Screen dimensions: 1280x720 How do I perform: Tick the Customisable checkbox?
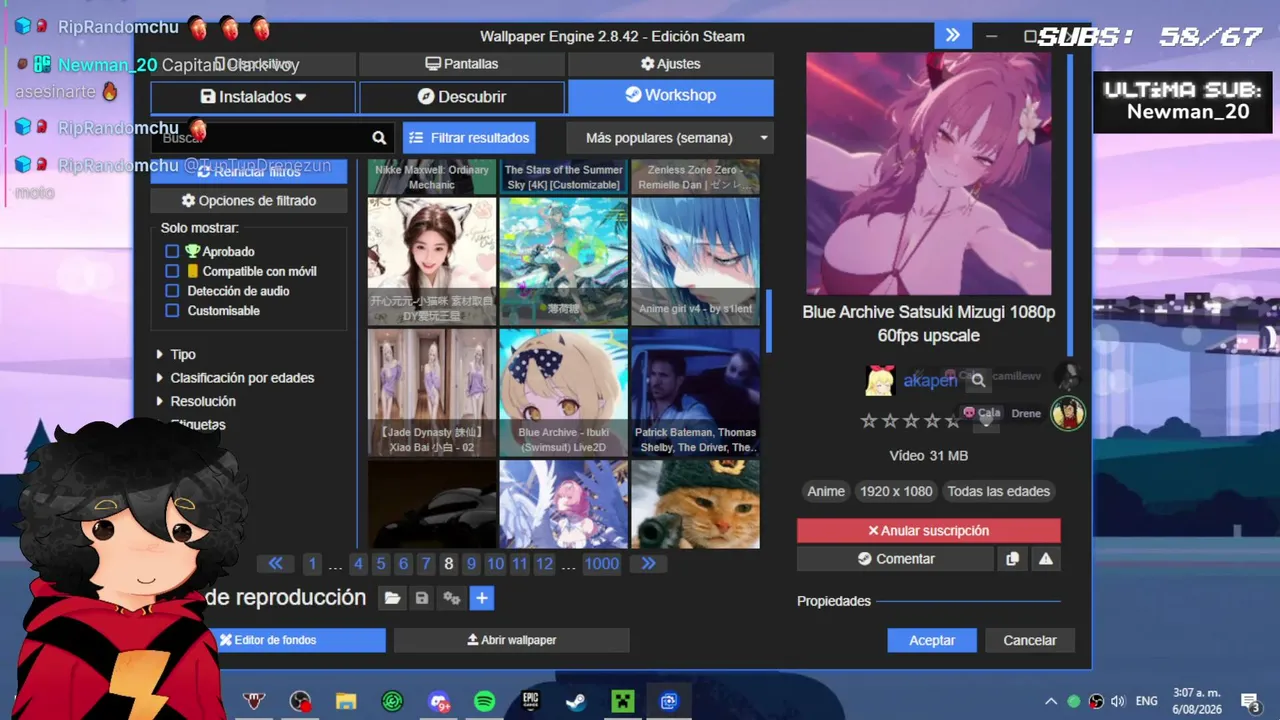[172, 311]
